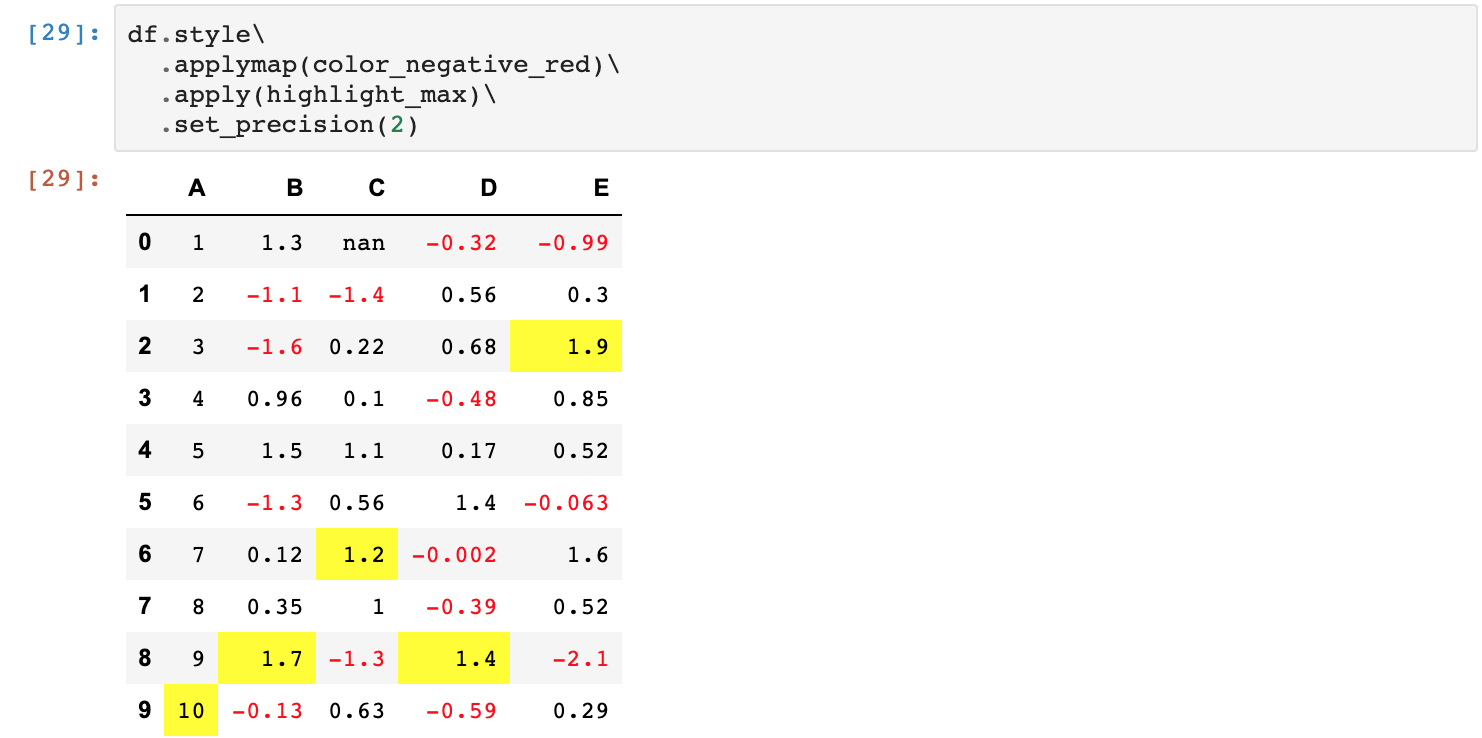Click the red value -0.002 in column D
The image size is (1482, 738).
(x=454, y=555)
